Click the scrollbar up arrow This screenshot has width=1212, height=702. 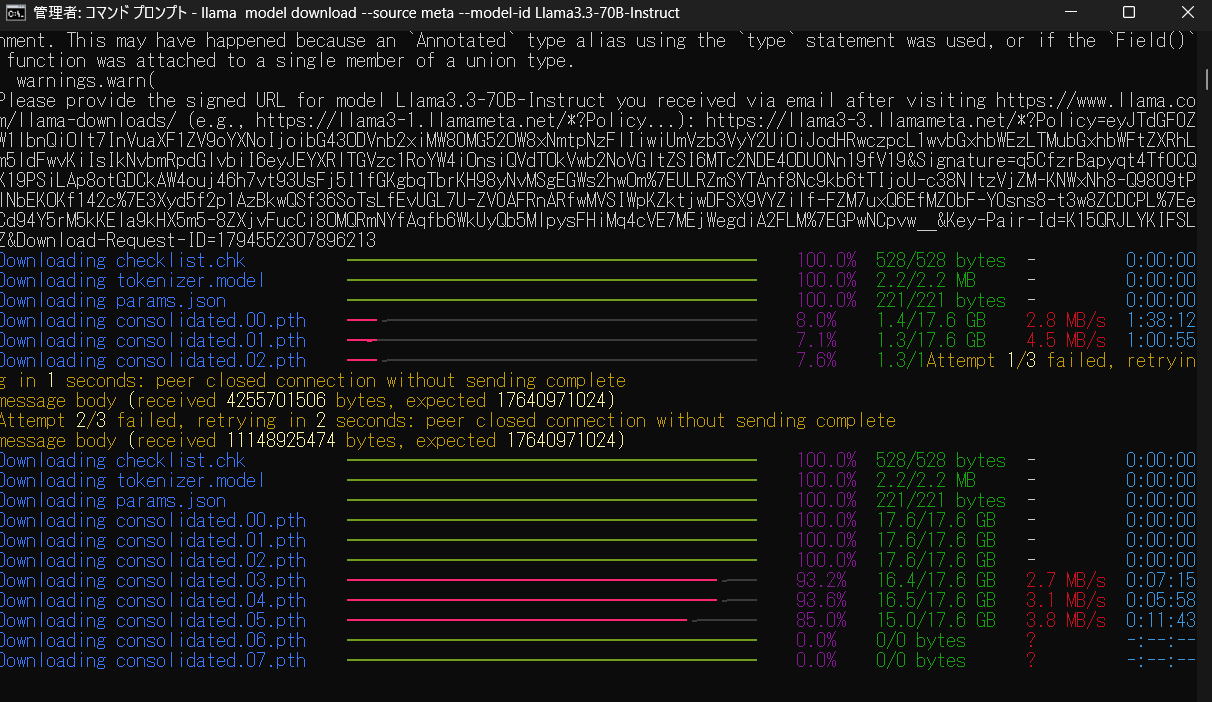pyautogui.click(x=1204, y=36)
